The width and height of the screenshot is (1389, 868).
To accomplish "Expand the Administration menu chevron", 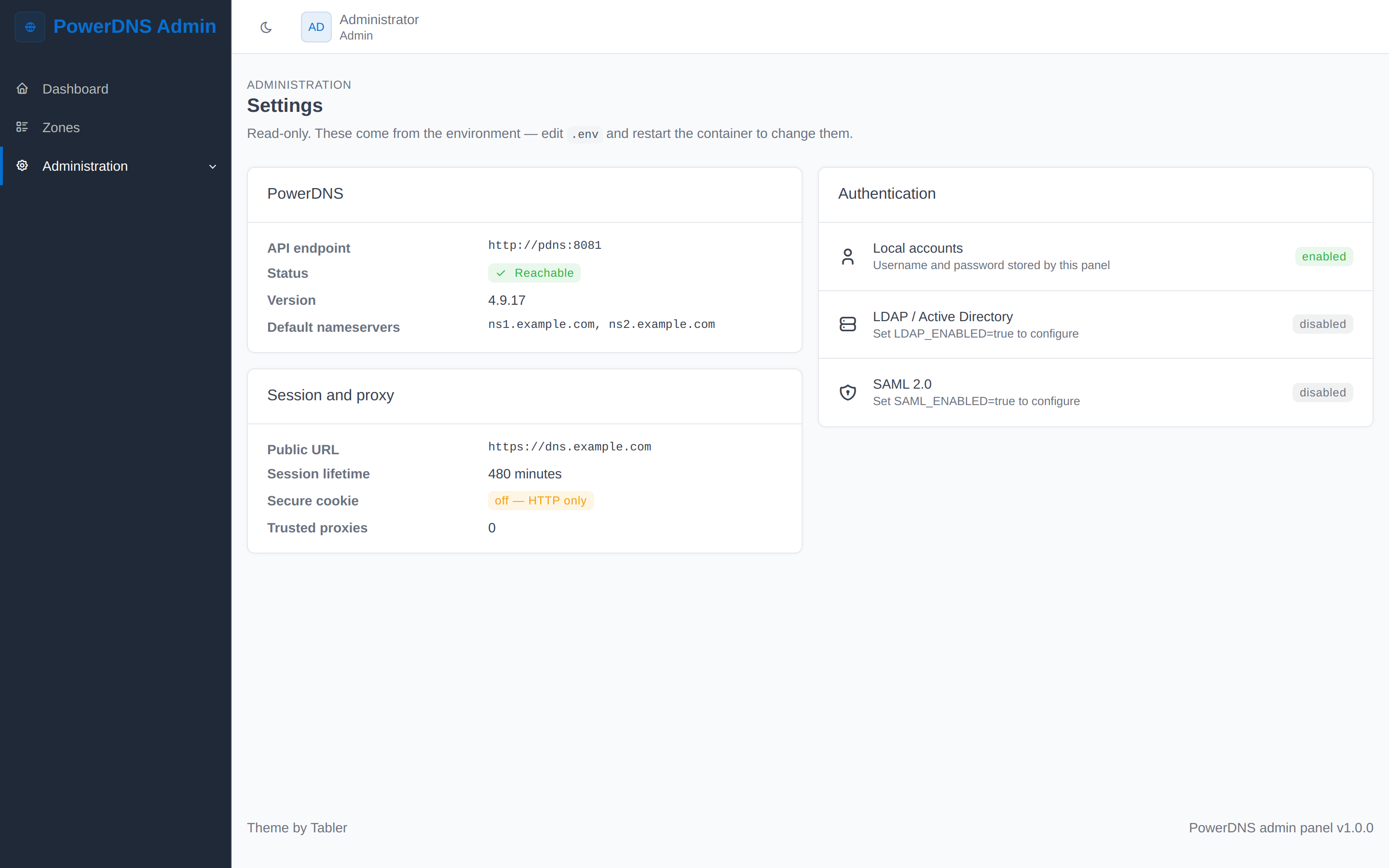I will [x=212, y=166].
